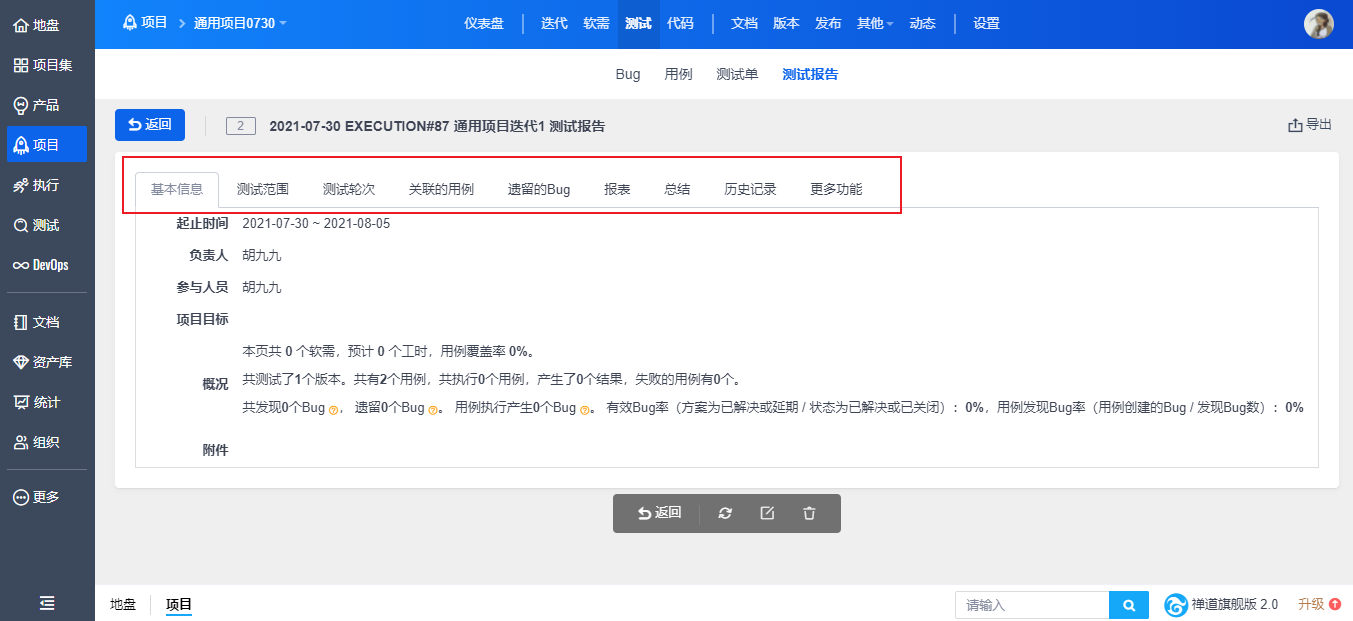Click the edit report pencil icon

click(x=767, y=513)
